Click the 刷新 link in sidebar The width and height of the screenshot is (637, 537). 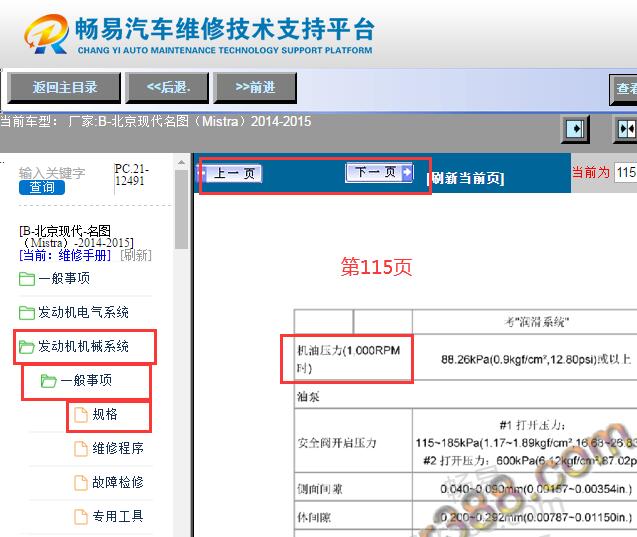tap(136, 255)
